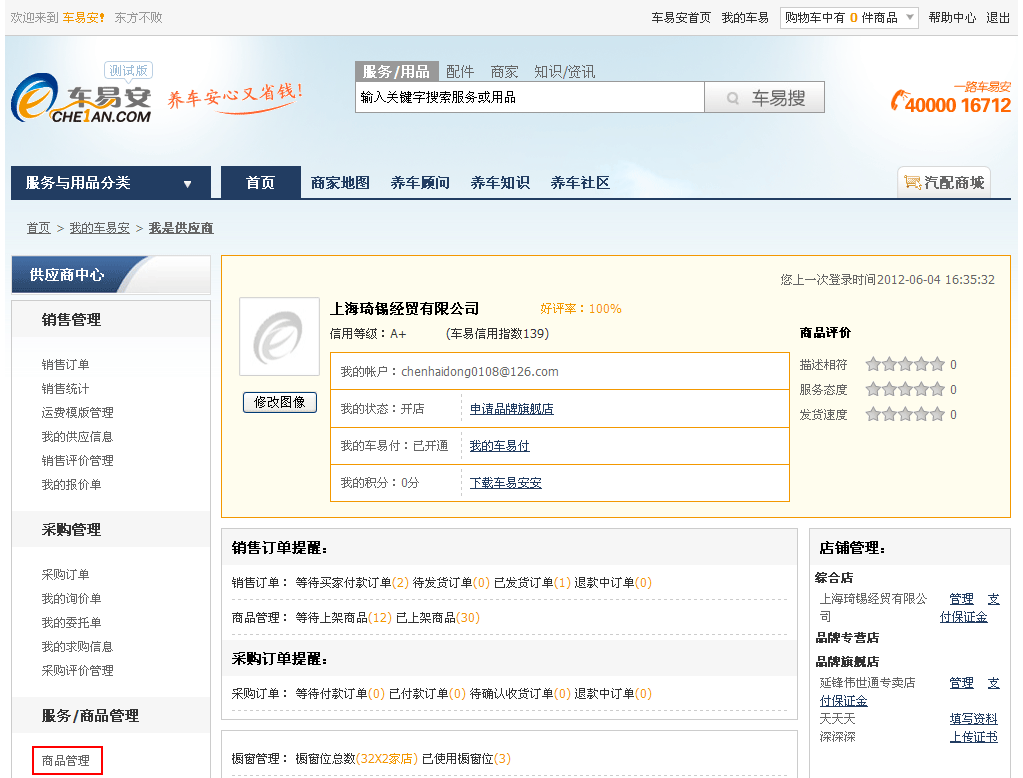Open 我的报价单 in sidebar

point(71,485)
